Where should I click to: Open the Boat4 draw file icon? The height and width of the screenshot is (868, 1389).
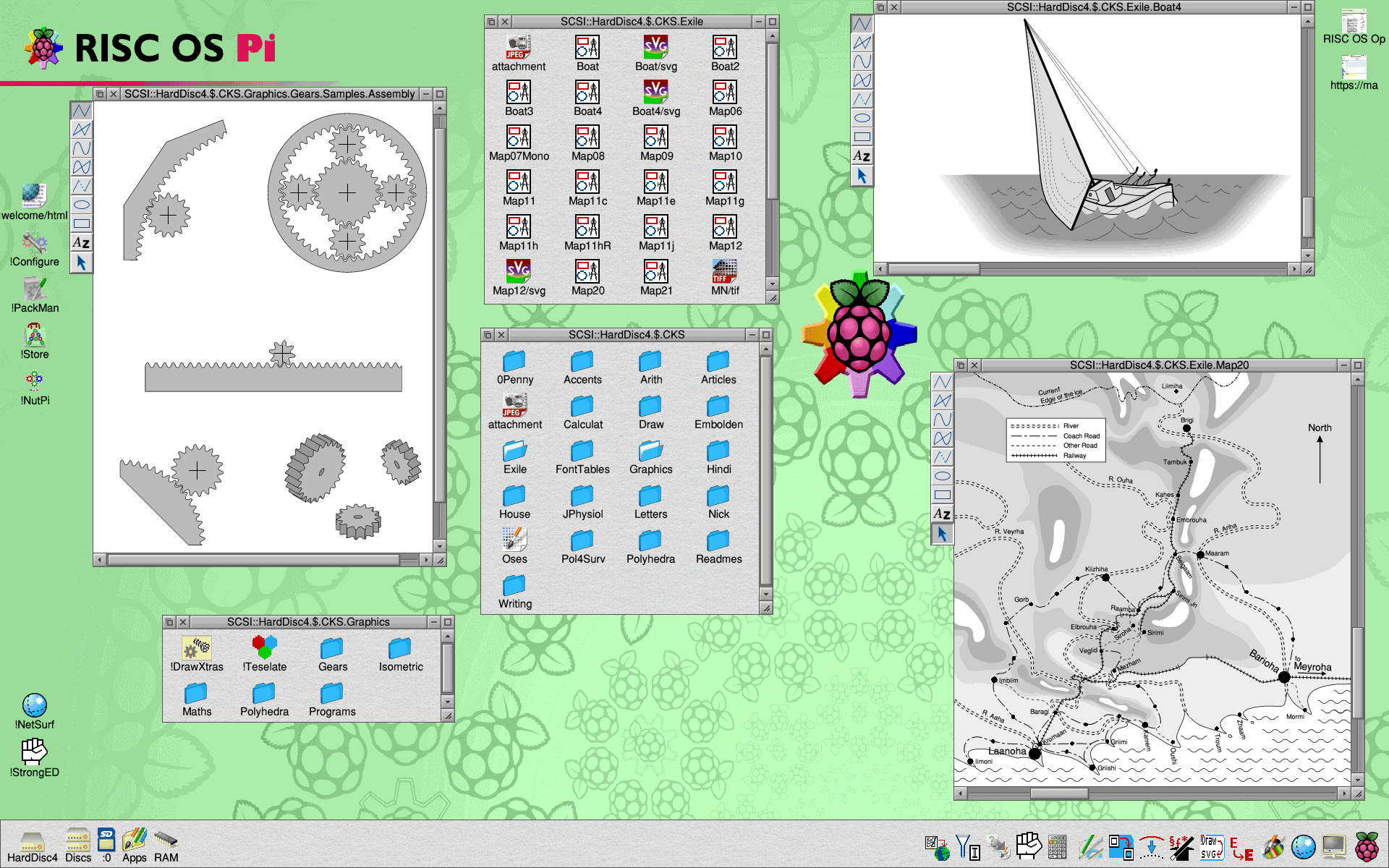pos(587,99)
